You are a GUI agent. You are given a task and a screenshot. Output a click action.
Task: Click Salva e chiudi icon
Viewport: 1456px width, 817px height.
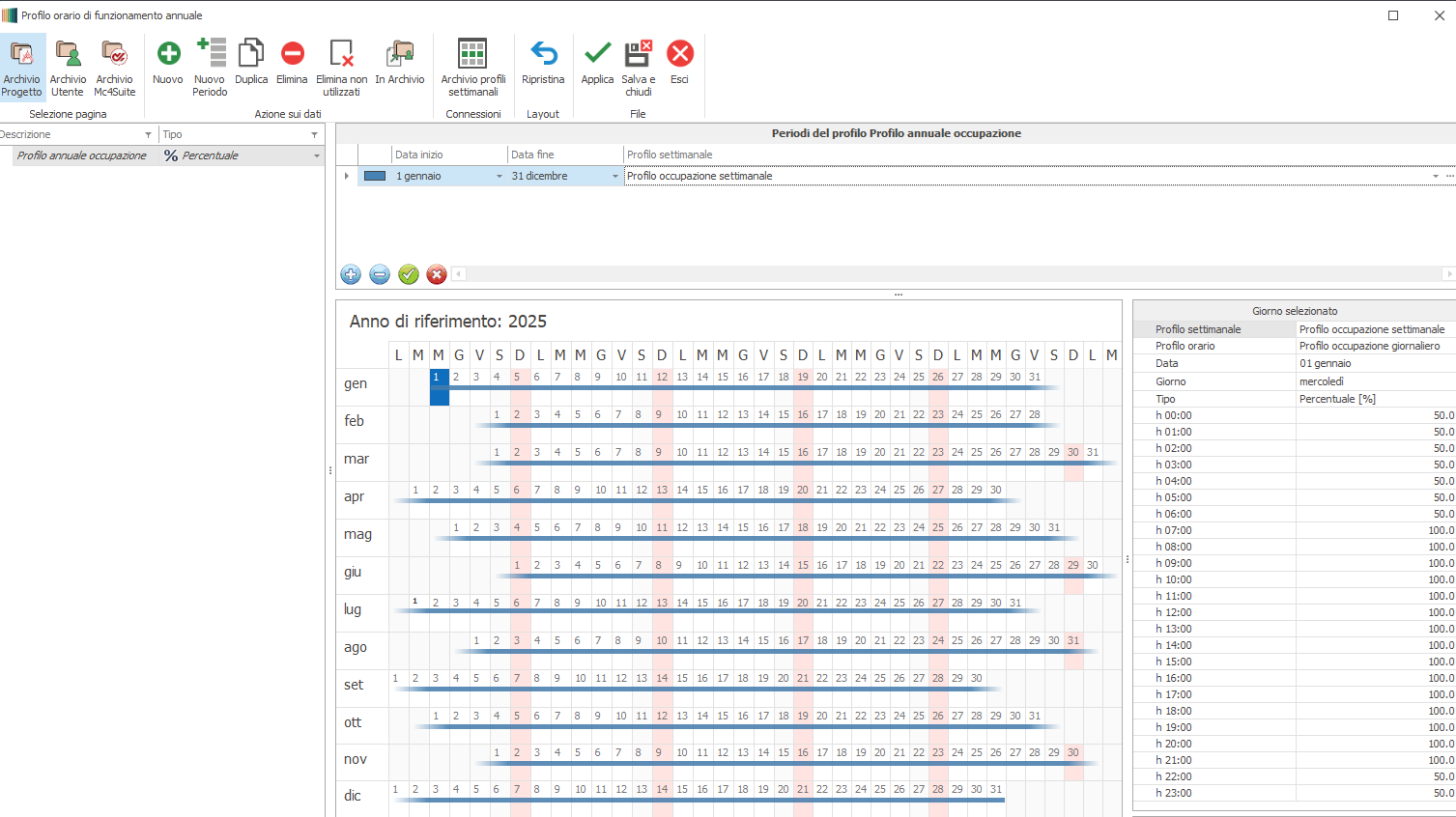coord(638,55)
